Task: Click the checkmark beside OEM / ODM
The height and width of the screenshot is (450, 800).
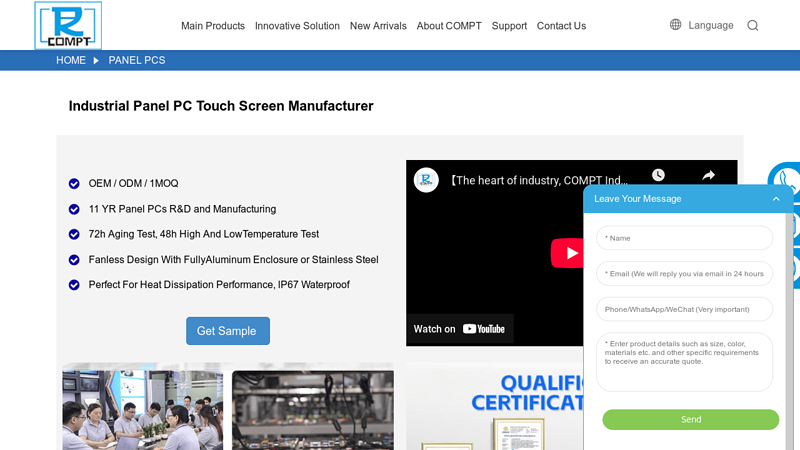Action: pos(74,184)
